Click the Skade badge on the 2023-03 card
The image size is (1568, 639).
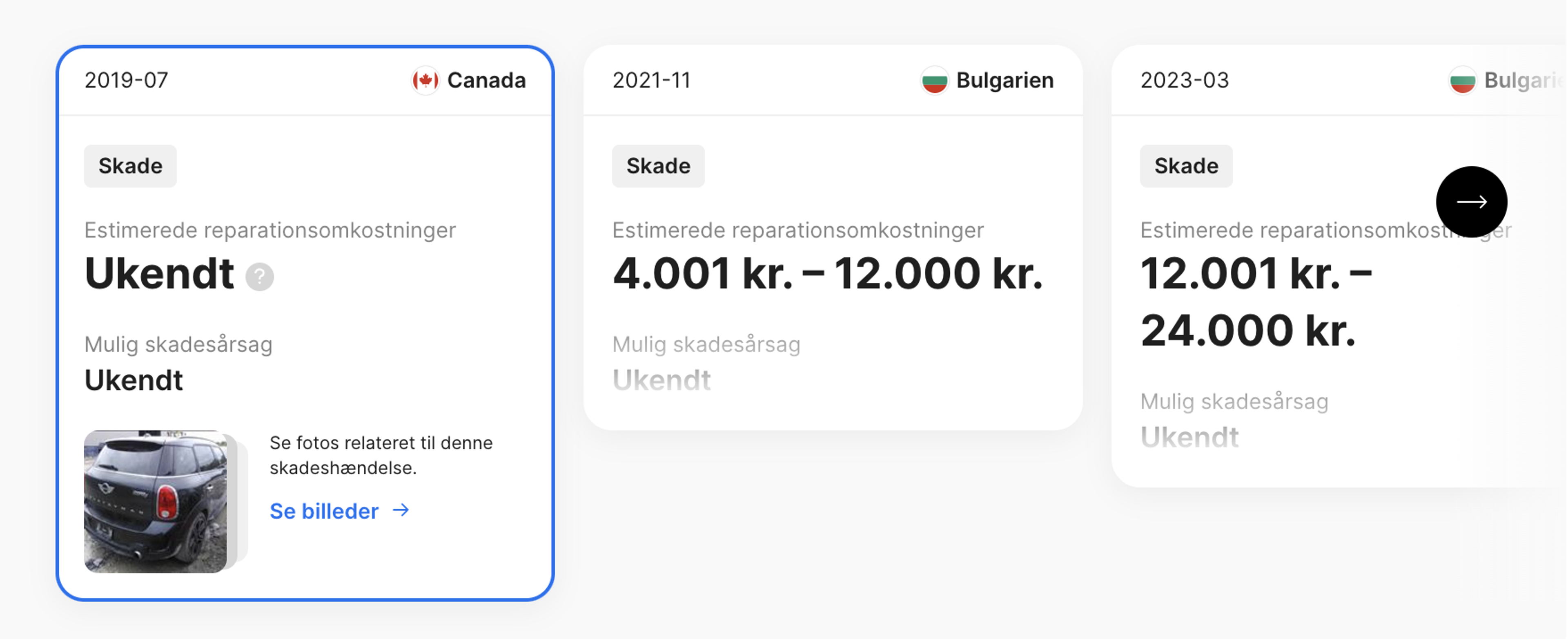click(1186, 166)
